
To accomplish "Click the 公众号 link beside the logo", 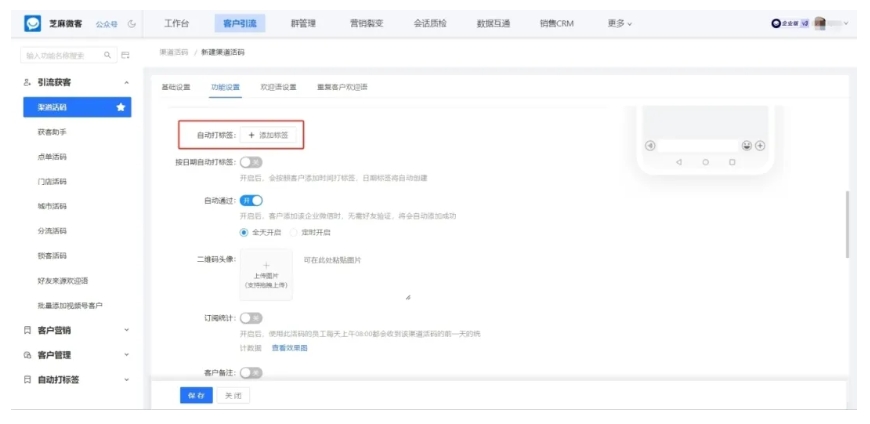I will [x=107, y=24].
